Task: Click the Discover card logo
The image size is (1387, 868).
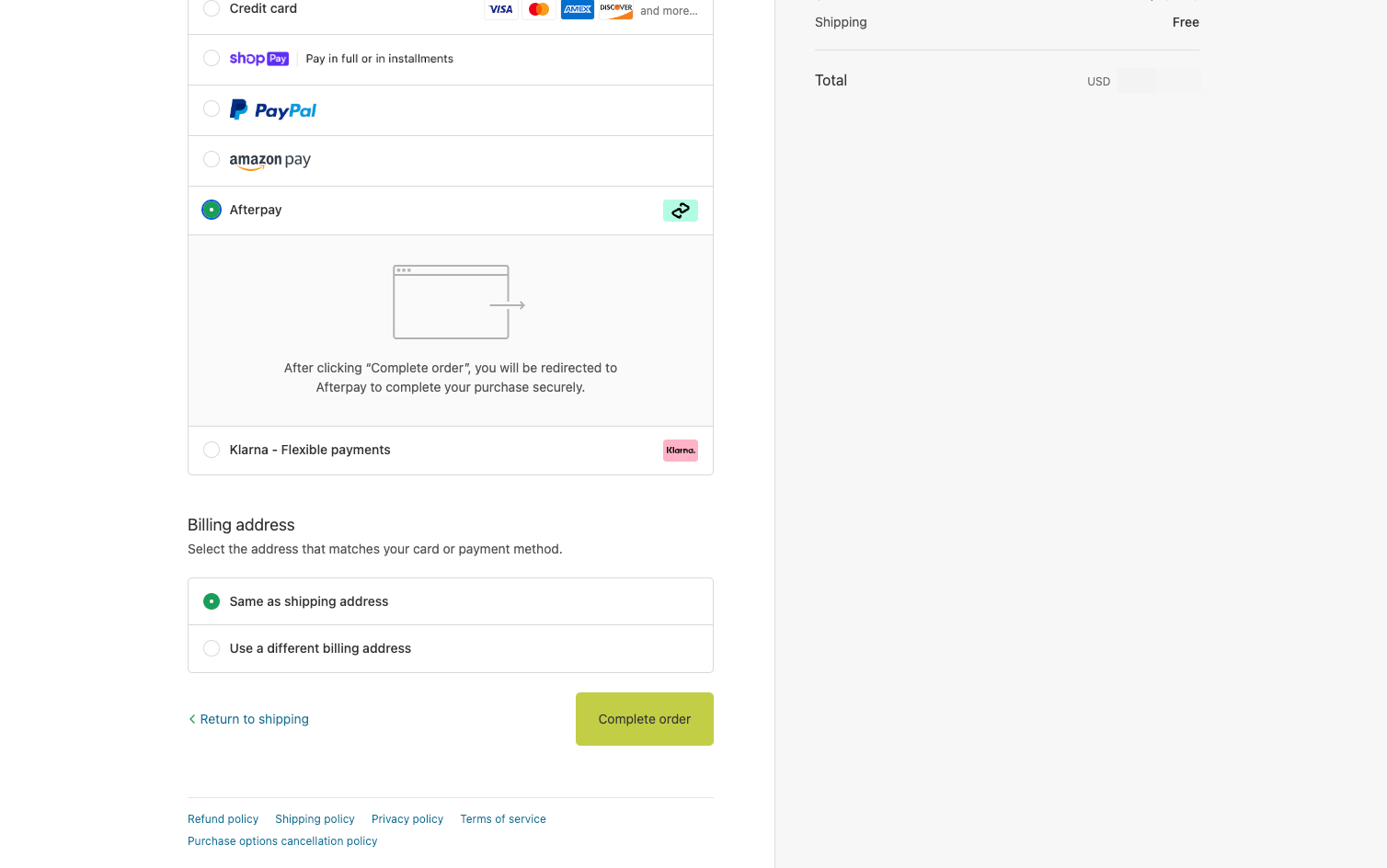Action: click(615, 9)
